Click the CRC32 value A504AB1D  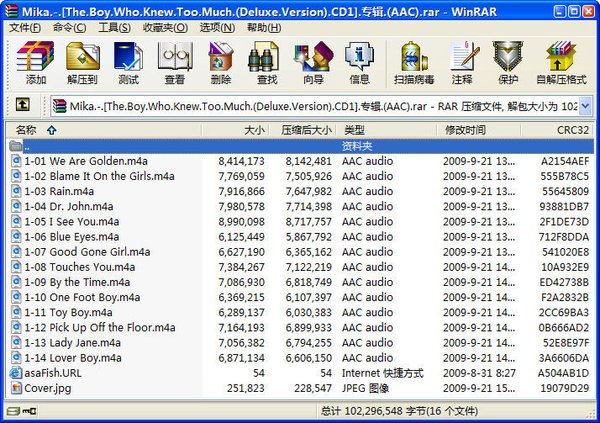point(563,373)
